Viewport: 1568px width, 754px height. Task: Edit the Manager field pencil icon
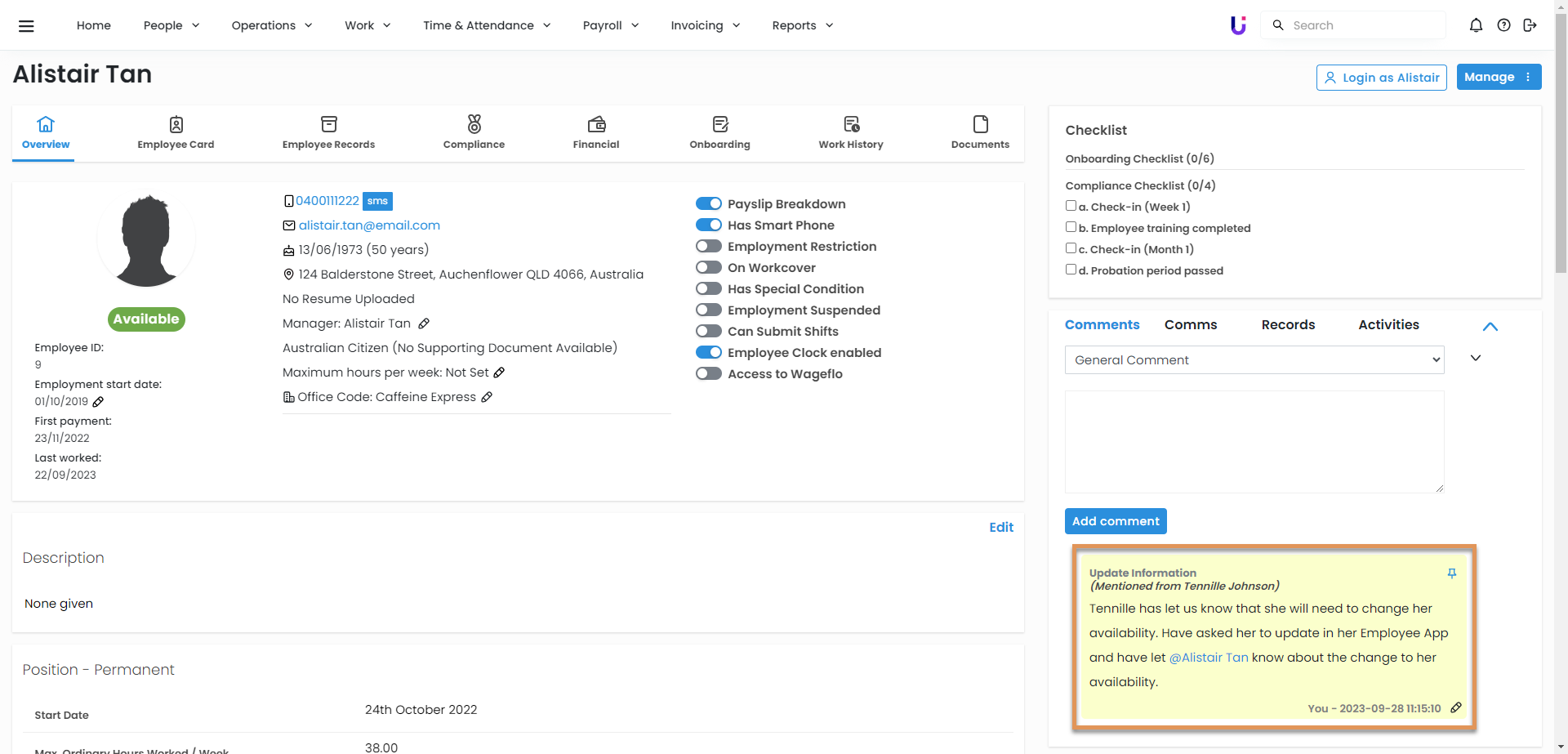[424, 323]
